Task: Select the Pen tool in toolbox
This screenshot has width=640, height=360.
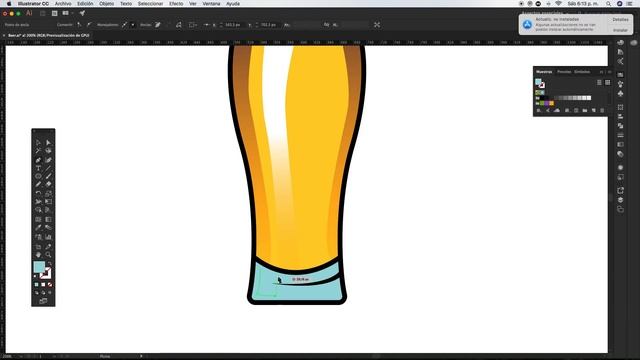Action: point(38,160)
